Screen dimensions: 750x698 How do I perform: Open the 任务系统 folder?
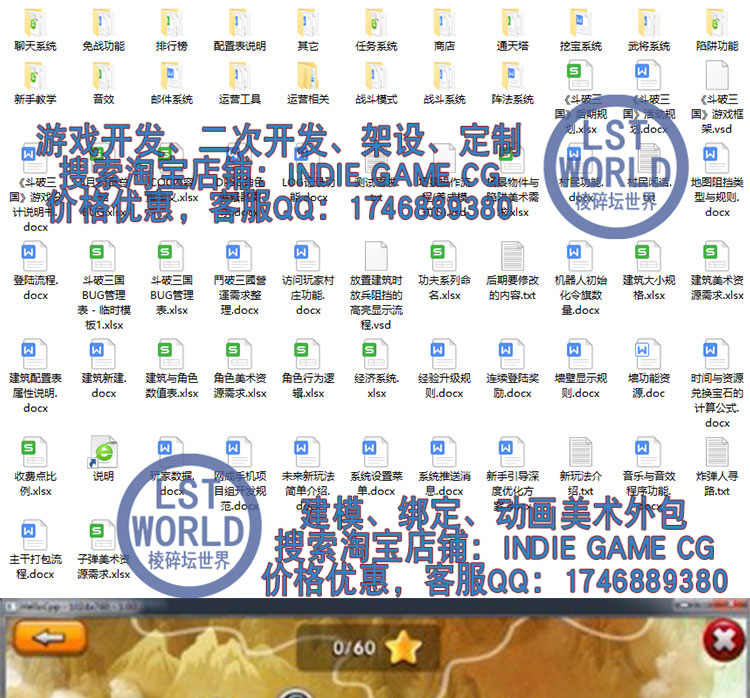tap(376, 30)
